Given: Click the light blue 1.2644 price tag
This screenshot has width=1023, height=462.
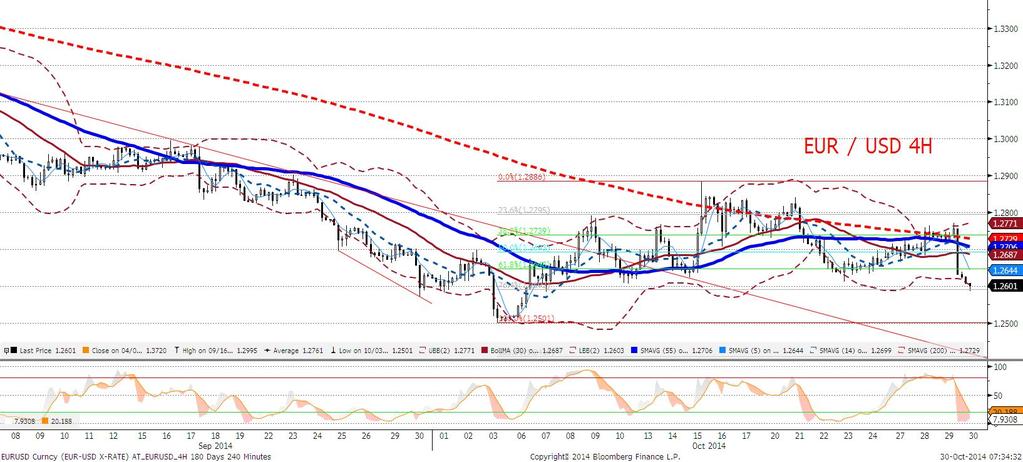Looking at the screenshot, I should click(1004, 270).
